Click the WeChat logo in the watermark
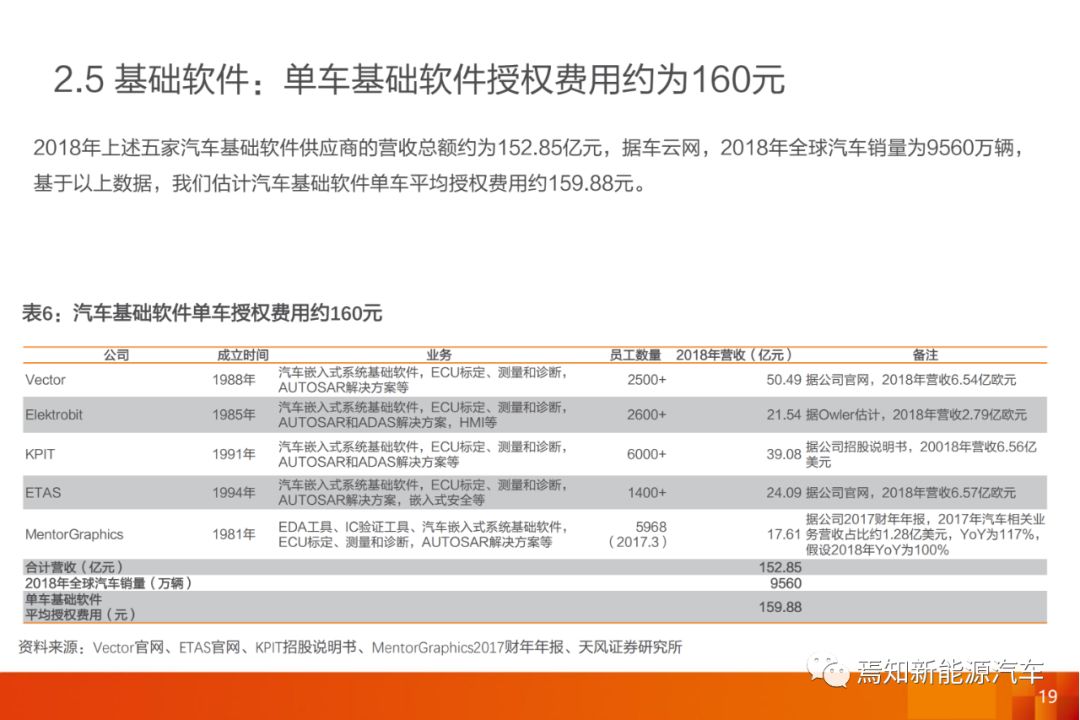The image size is (1080, 720). coord(829,669)
